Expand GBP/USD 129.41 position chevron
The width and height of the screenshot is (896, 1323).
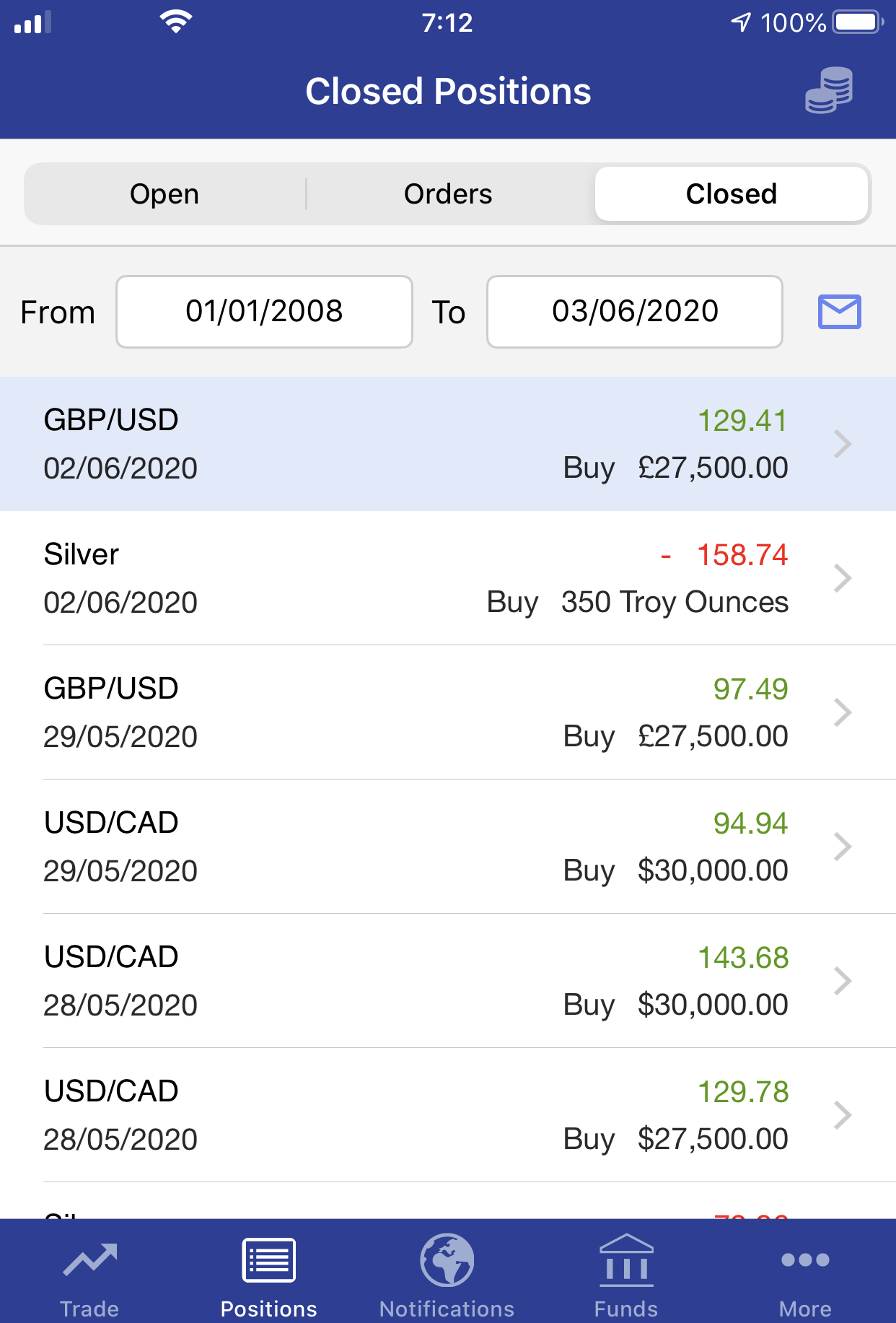pyautogui.click(x=842, y=444)
